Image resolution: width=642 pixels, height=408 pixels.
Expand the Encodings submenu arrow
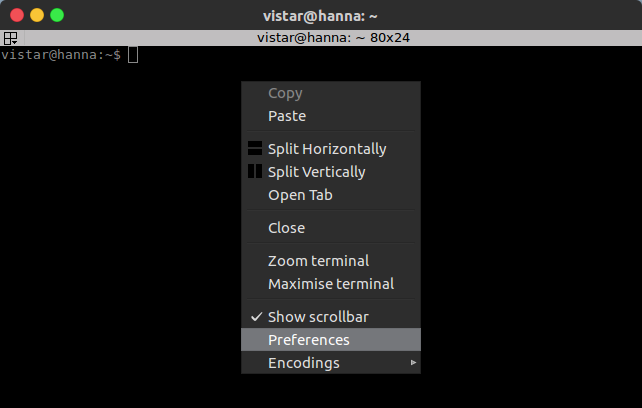413,363
